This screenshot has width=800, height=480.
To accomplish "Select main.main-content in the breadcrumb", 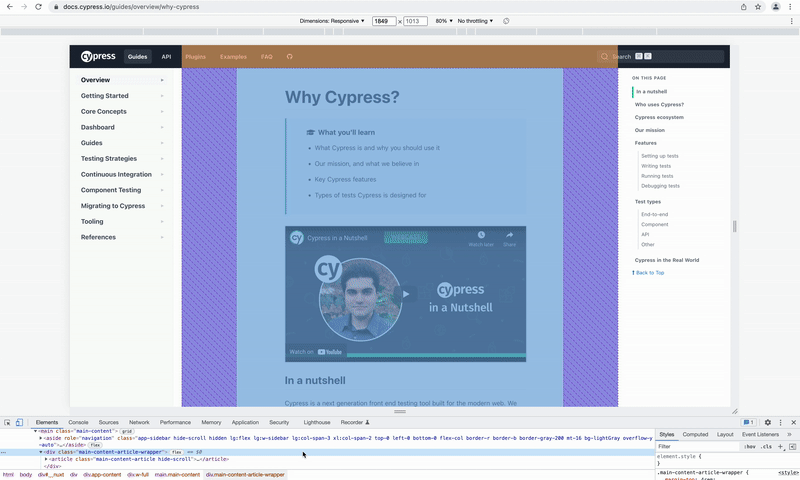I will 177,475.
